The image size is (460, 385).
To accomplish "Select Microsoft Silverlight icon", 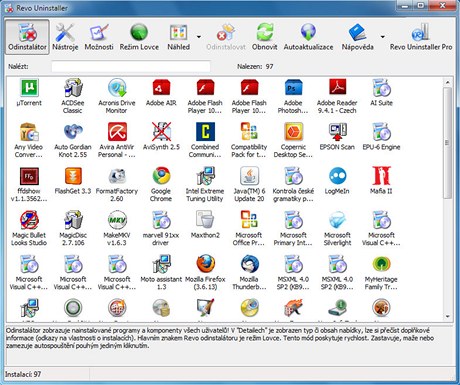I will 337,220.
